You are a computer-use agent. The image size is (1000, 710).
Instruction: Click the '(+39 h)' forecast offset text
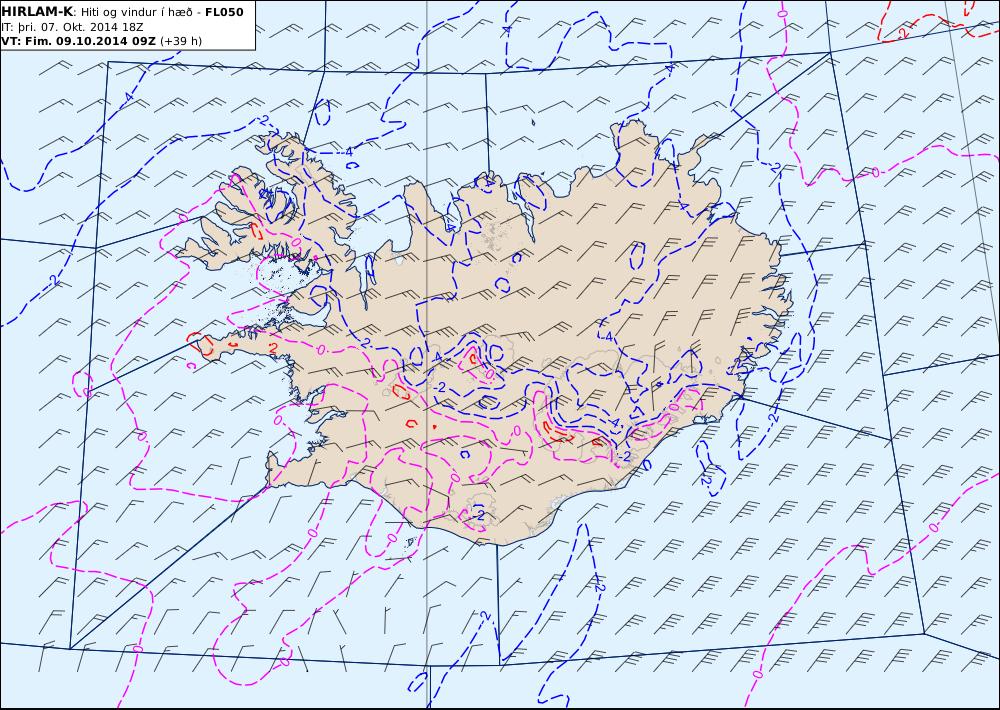click(x=180, y=41)
